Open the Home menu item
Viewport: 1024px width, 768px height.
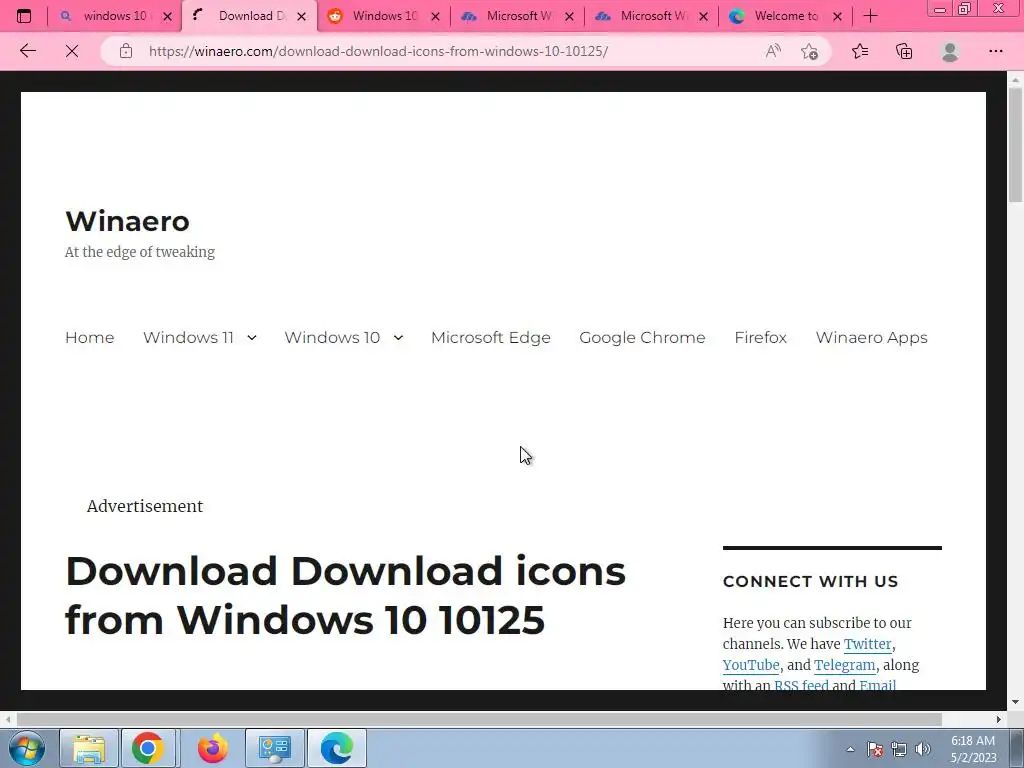pos(89,338)
